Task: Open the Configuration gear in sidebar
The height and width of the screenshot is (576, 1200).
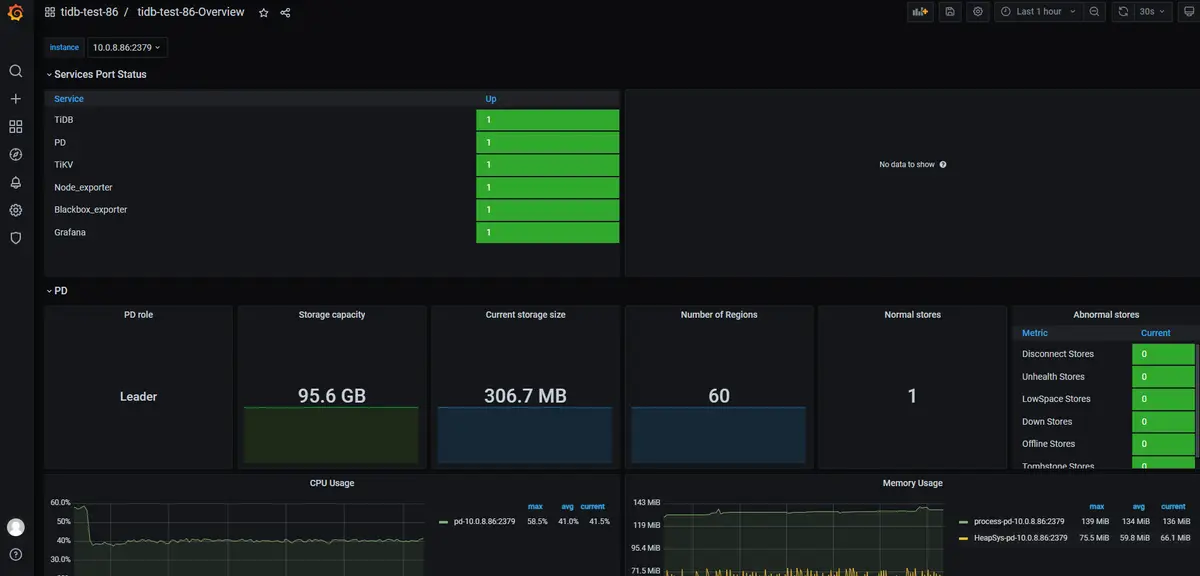Action: click(15, 210)
